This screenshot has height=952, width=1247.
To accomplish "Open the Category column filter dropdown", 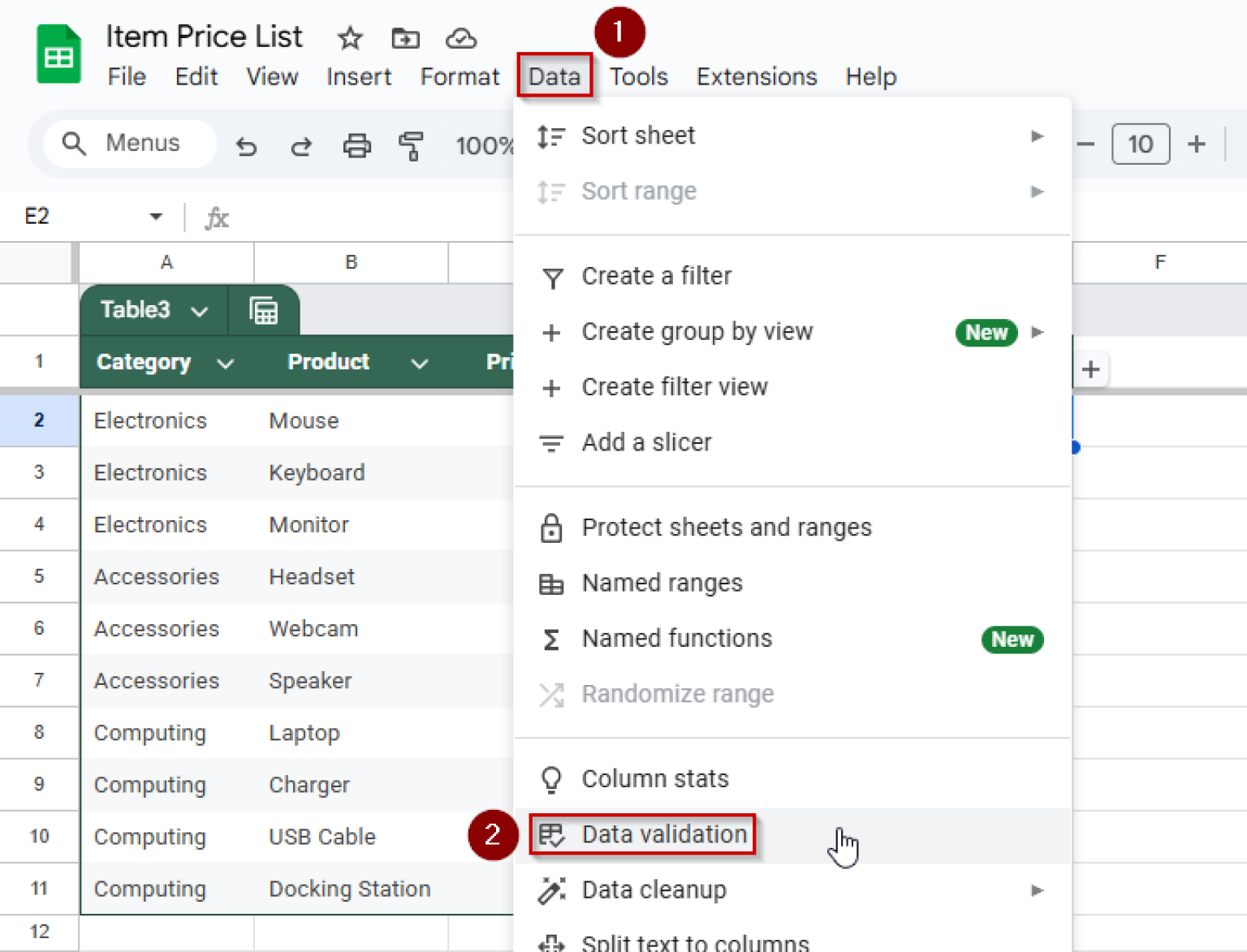I will point(226,363).
